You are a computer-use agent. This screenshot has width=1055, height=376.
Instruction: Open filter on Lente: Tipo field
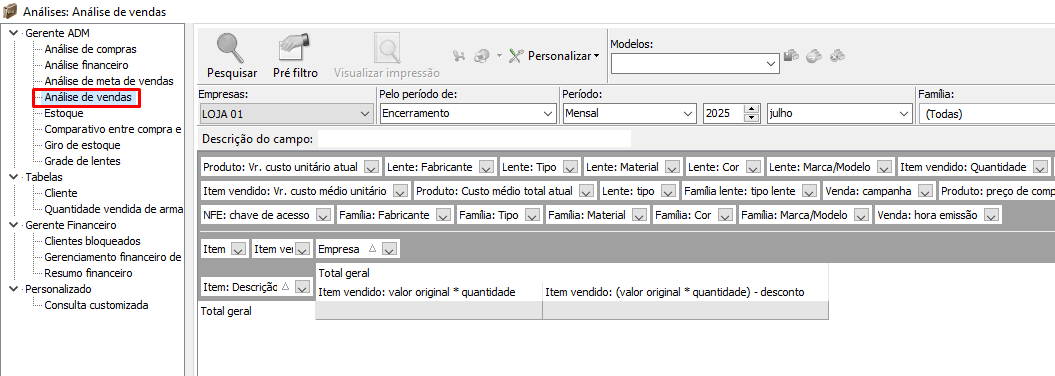coord(570,167)
